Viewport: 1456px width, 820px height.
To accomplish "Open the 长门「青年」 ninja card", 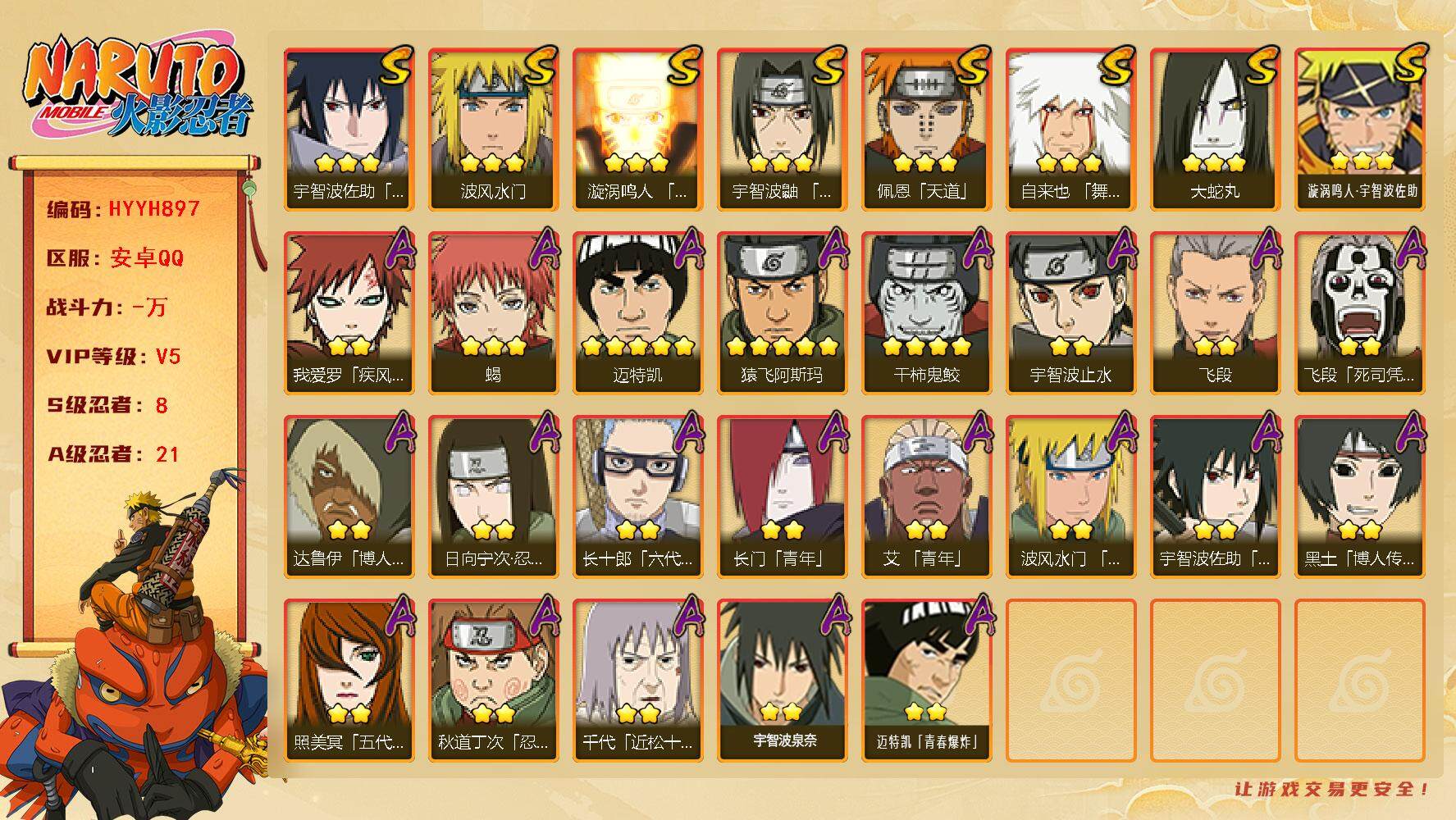I will coord(782,497).
